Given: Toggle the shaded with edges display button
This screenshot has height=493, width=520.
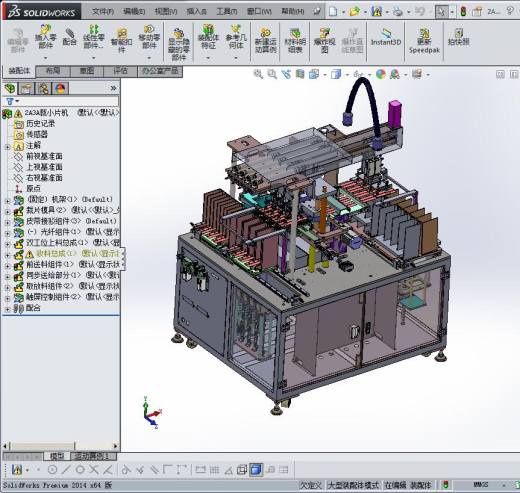Looking at the screenshot, I should click(x=256, y=470).
